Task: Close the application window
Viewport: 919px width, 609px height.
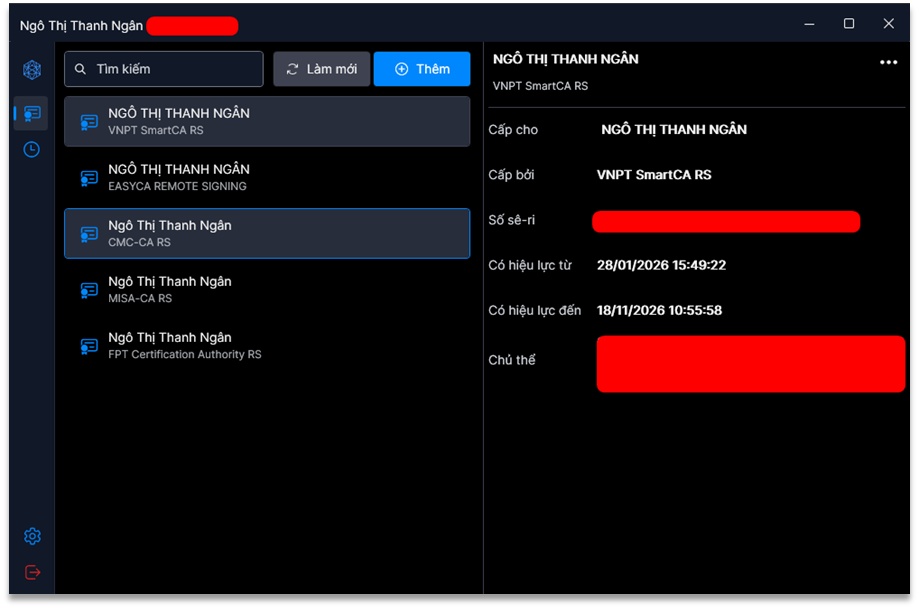Action: pos(889,23)
